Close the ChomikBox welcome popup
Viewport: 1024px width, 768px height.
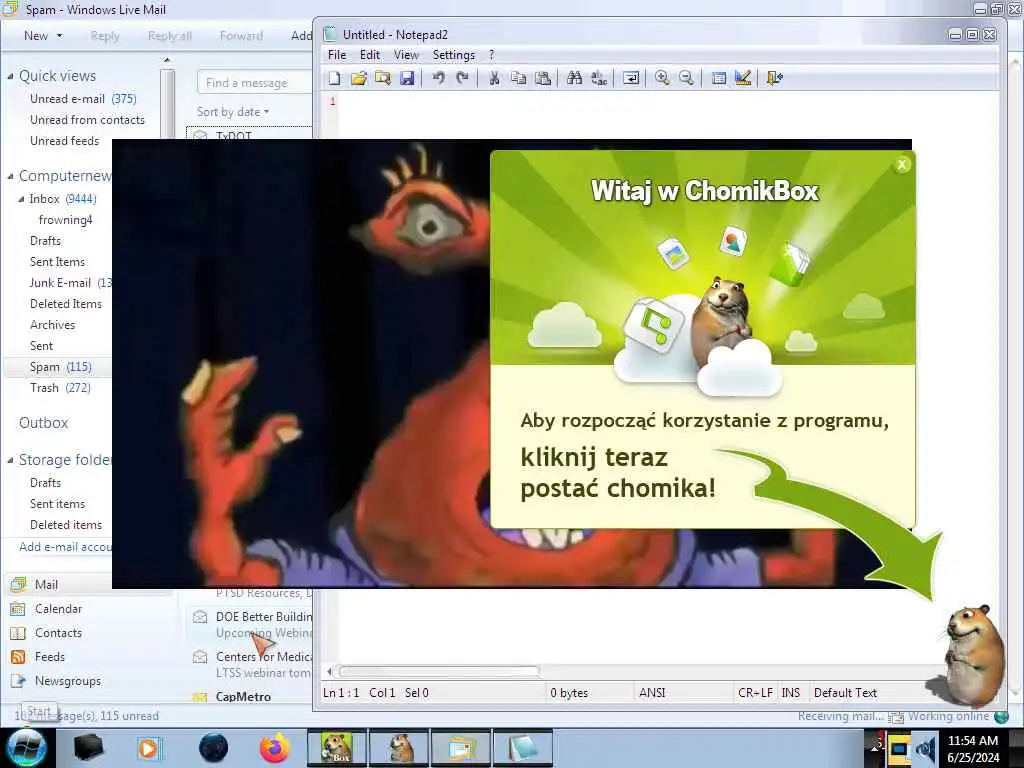902,165
